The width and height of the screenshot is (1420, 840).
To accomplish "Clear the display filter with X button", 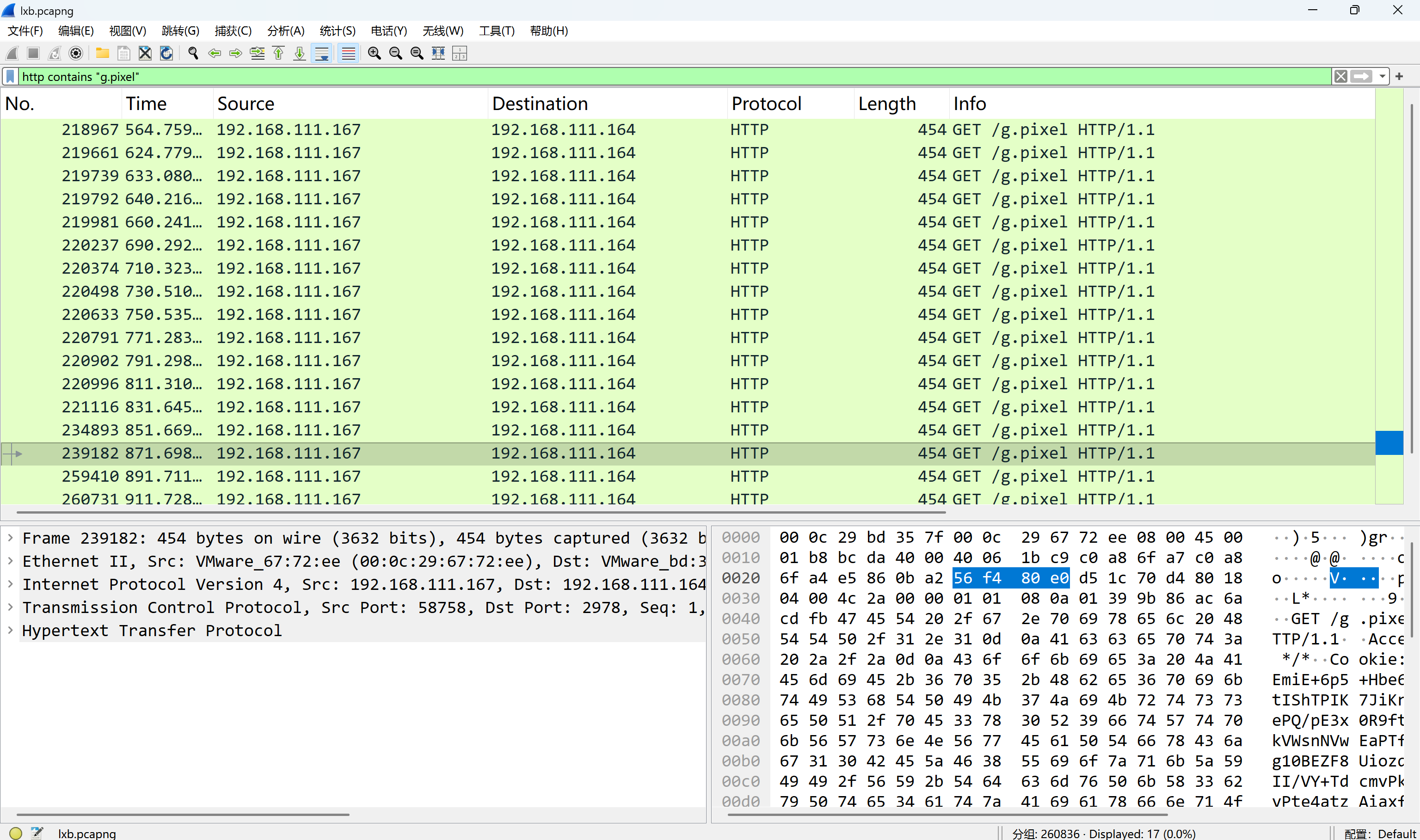I will (x=1340, y=76).
